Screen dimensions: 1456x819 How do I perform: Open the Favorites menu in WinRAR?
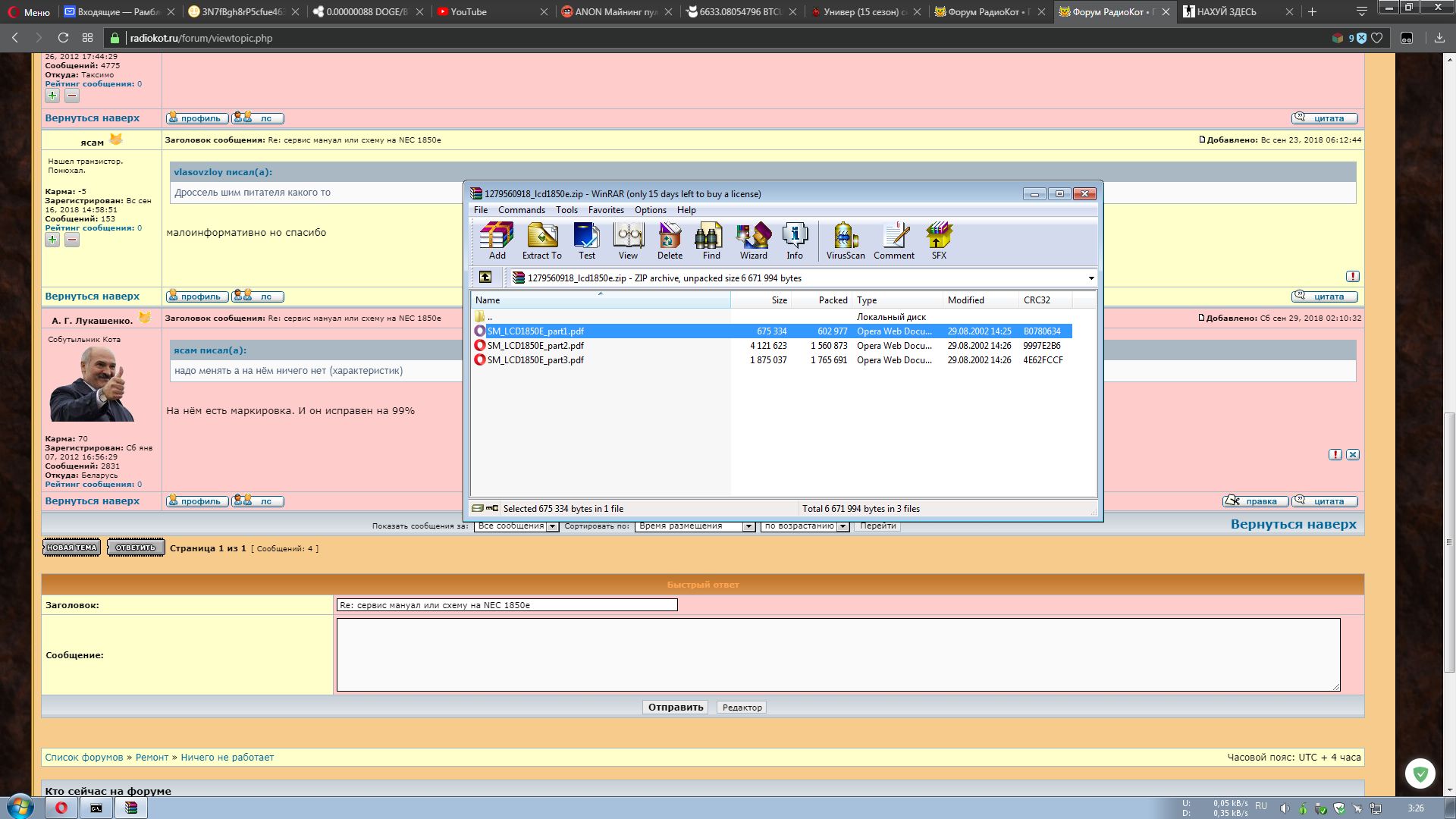606,210
